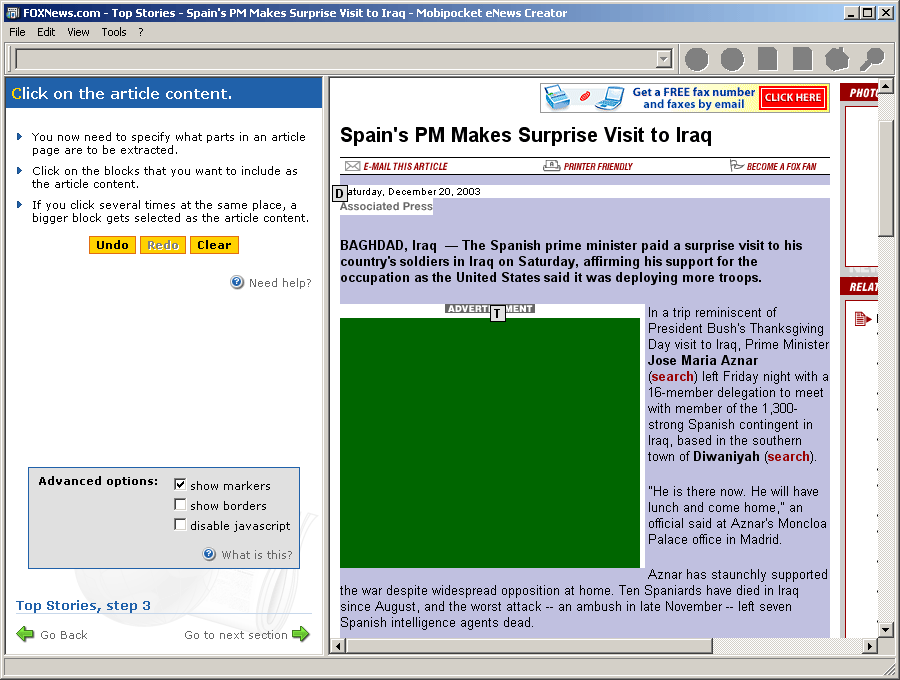Click the horizontal scrollbar right arrow
The height and width of the screenshot is (680, 900).
[870, 646]
